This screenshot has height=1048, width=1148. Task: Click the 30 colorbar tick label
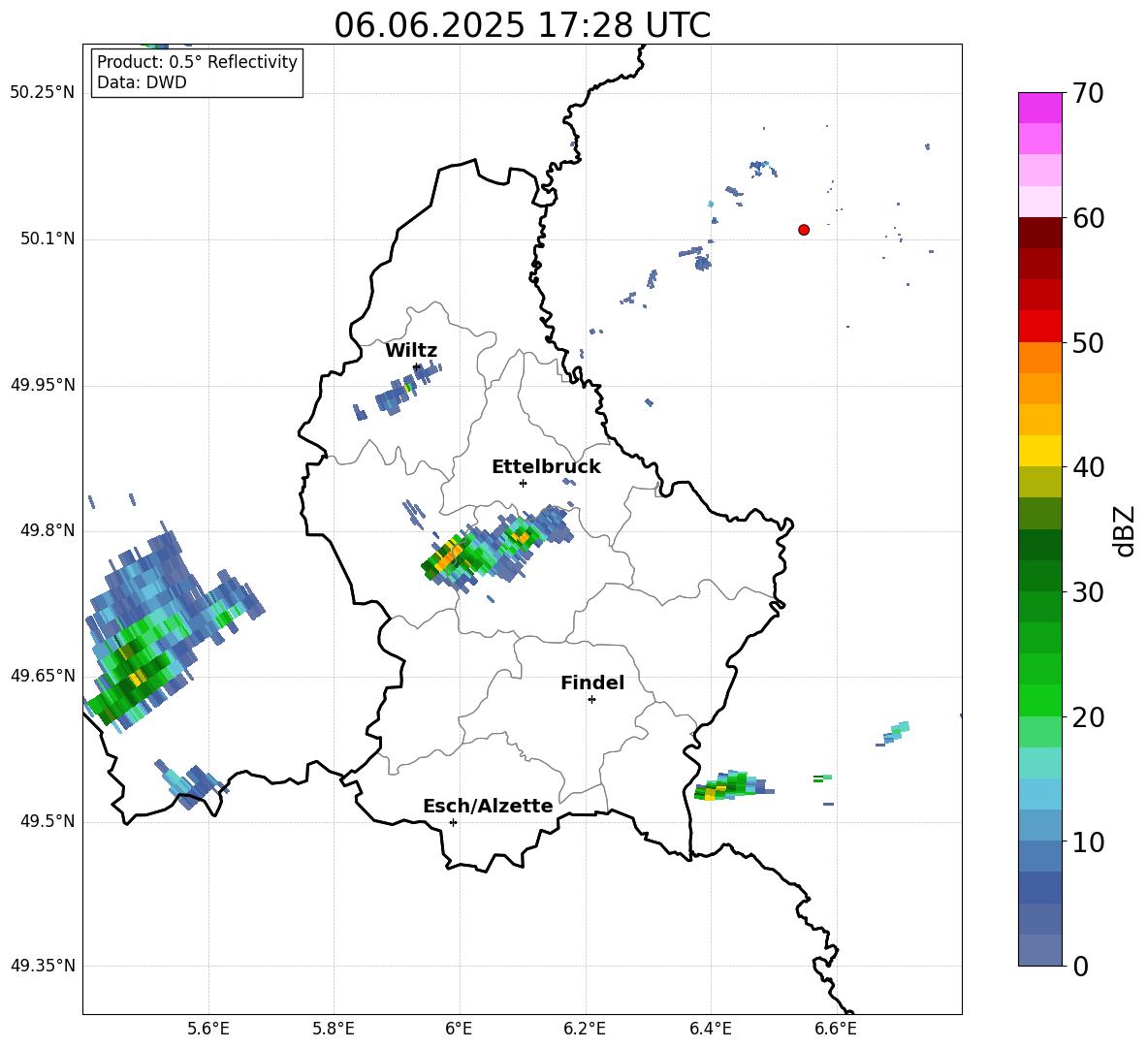1088,592
